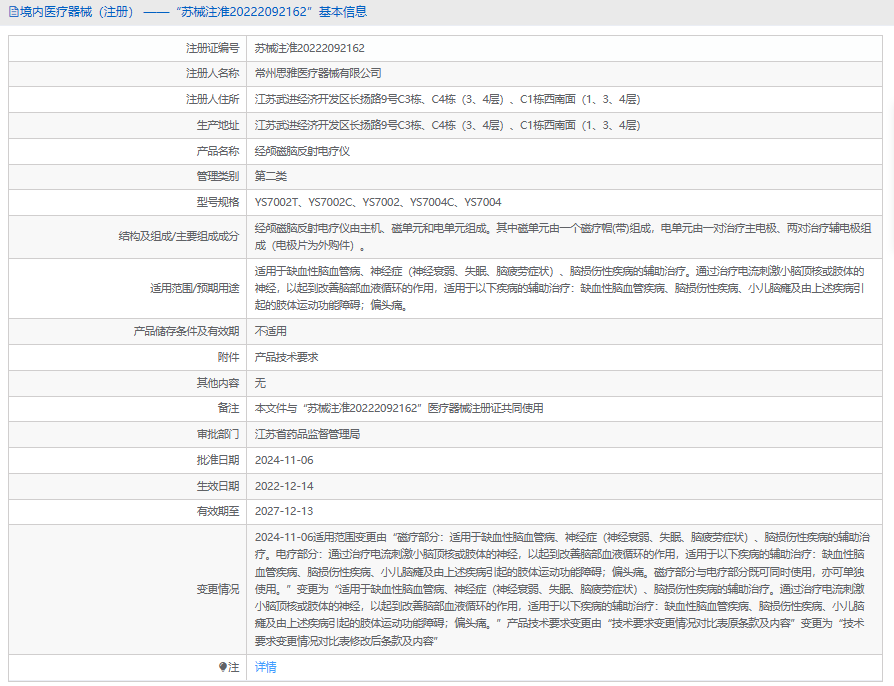
Task: Click the 有效期至 label
Action: click(x=218, y=512)
